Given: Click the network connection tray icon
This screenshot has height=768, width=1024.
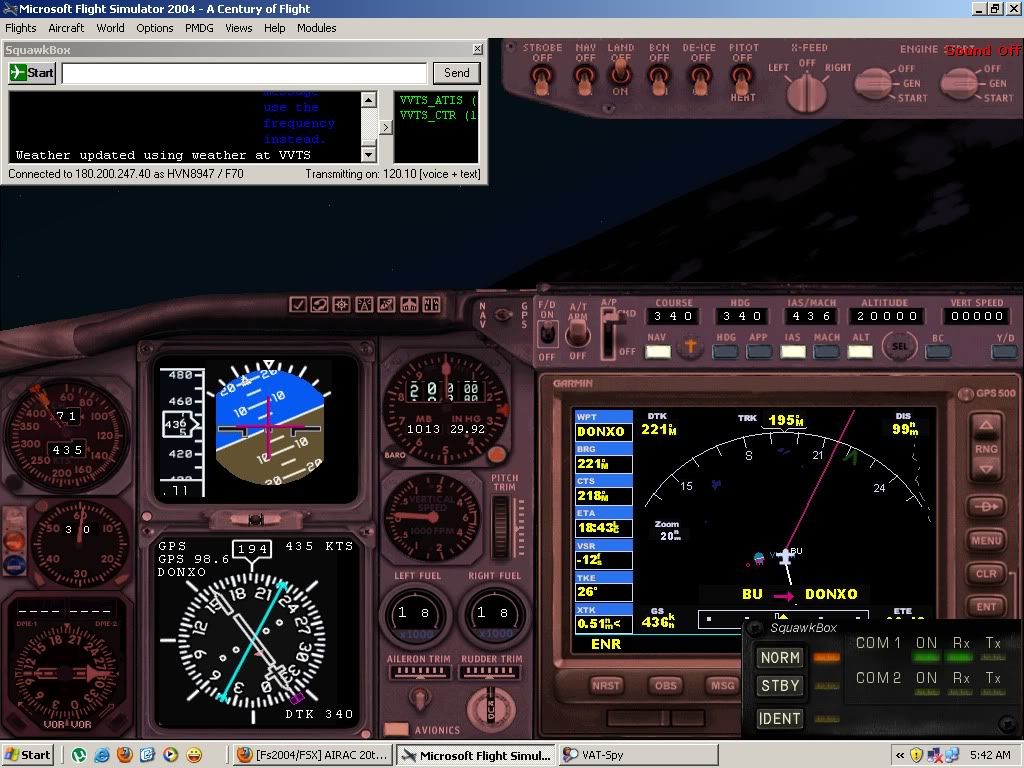Looking at the screenshot, I should (x=952, y=755).
